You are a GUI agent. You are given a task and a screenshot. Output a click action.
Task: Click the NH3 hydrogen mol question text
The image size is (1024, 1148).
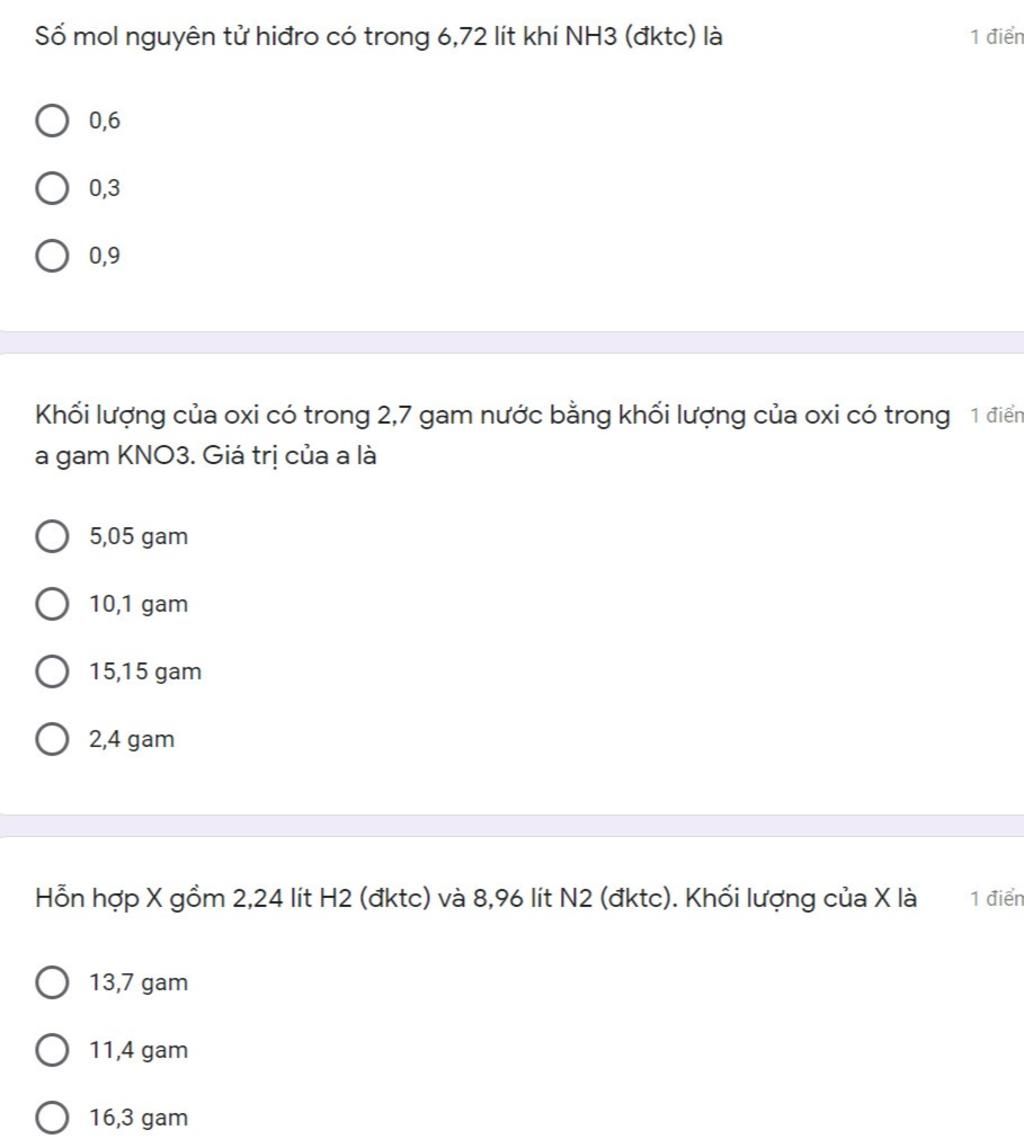pos(378,37)
